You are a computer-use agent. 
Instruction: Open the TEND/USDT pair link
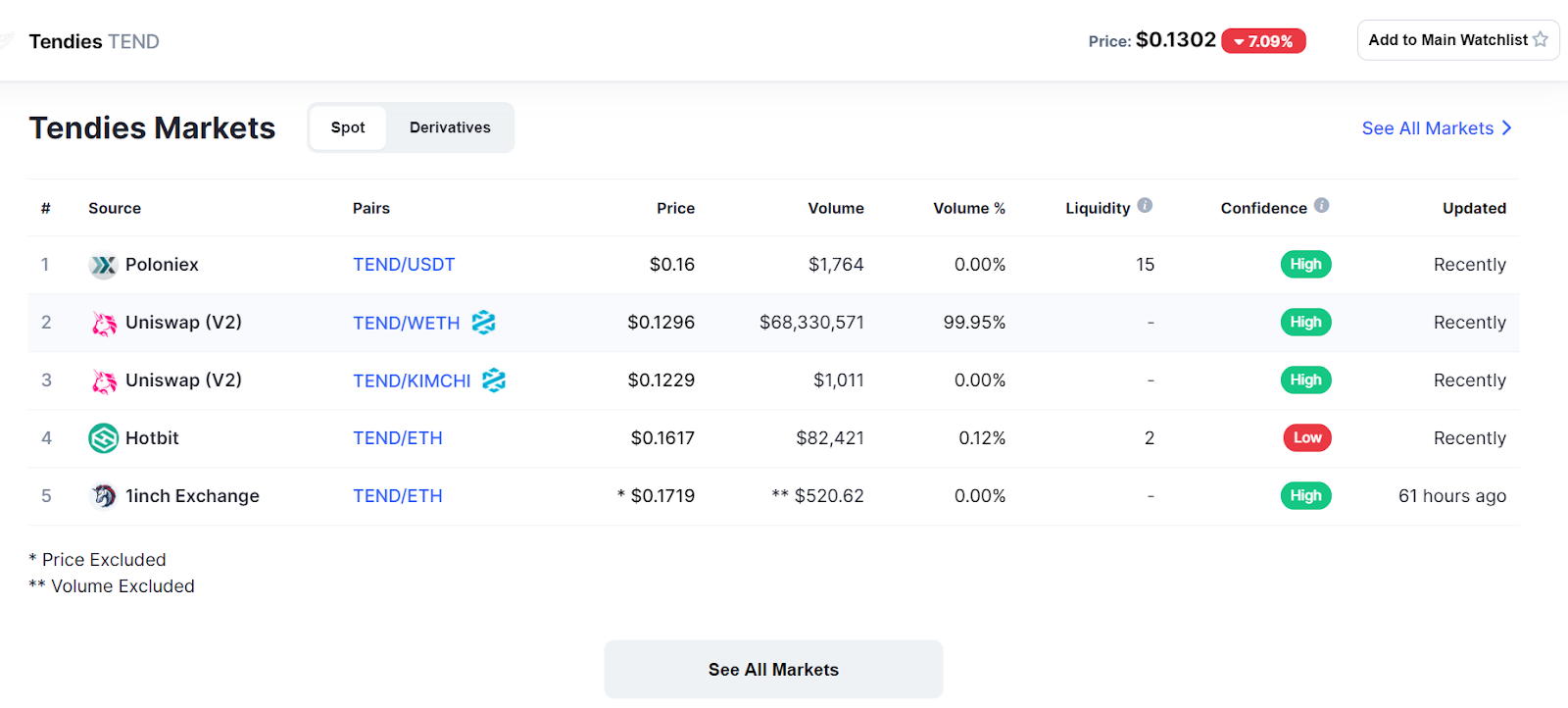coord(404,265)
